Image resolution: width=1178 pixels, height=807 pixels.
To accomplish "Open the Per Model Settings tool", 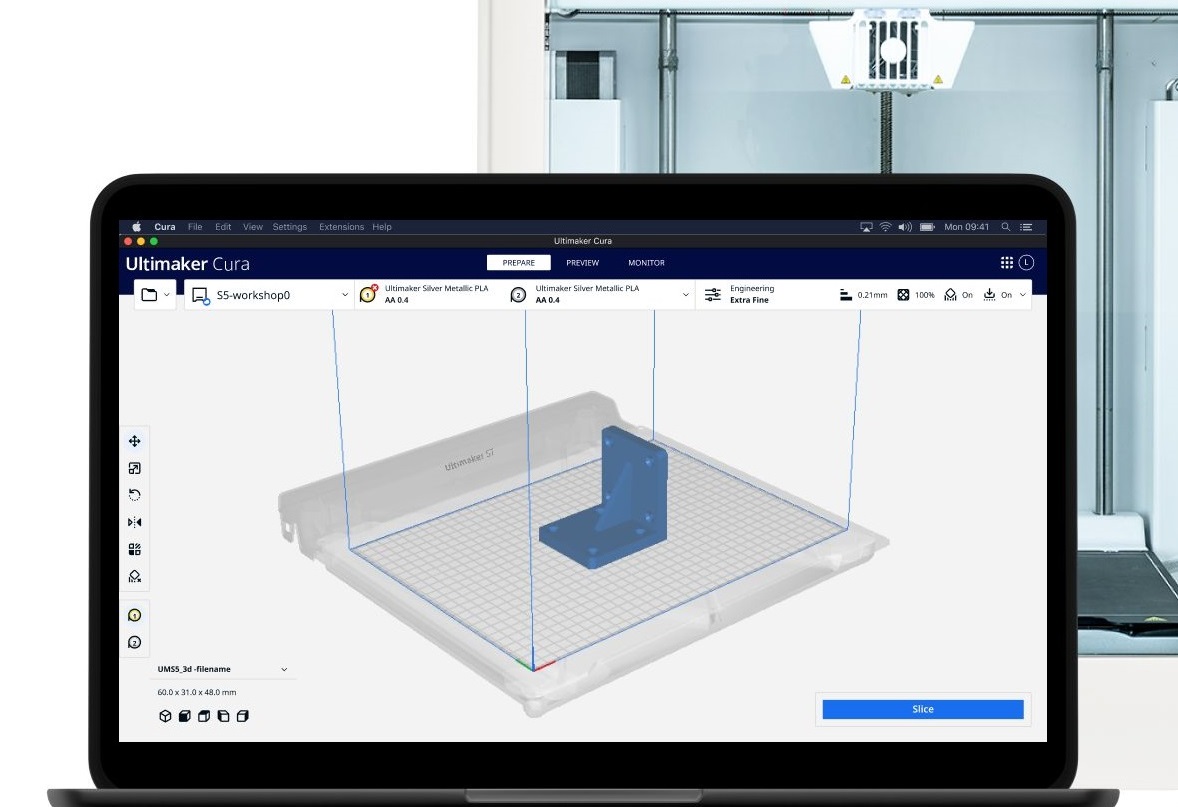I will coord(134,549).
